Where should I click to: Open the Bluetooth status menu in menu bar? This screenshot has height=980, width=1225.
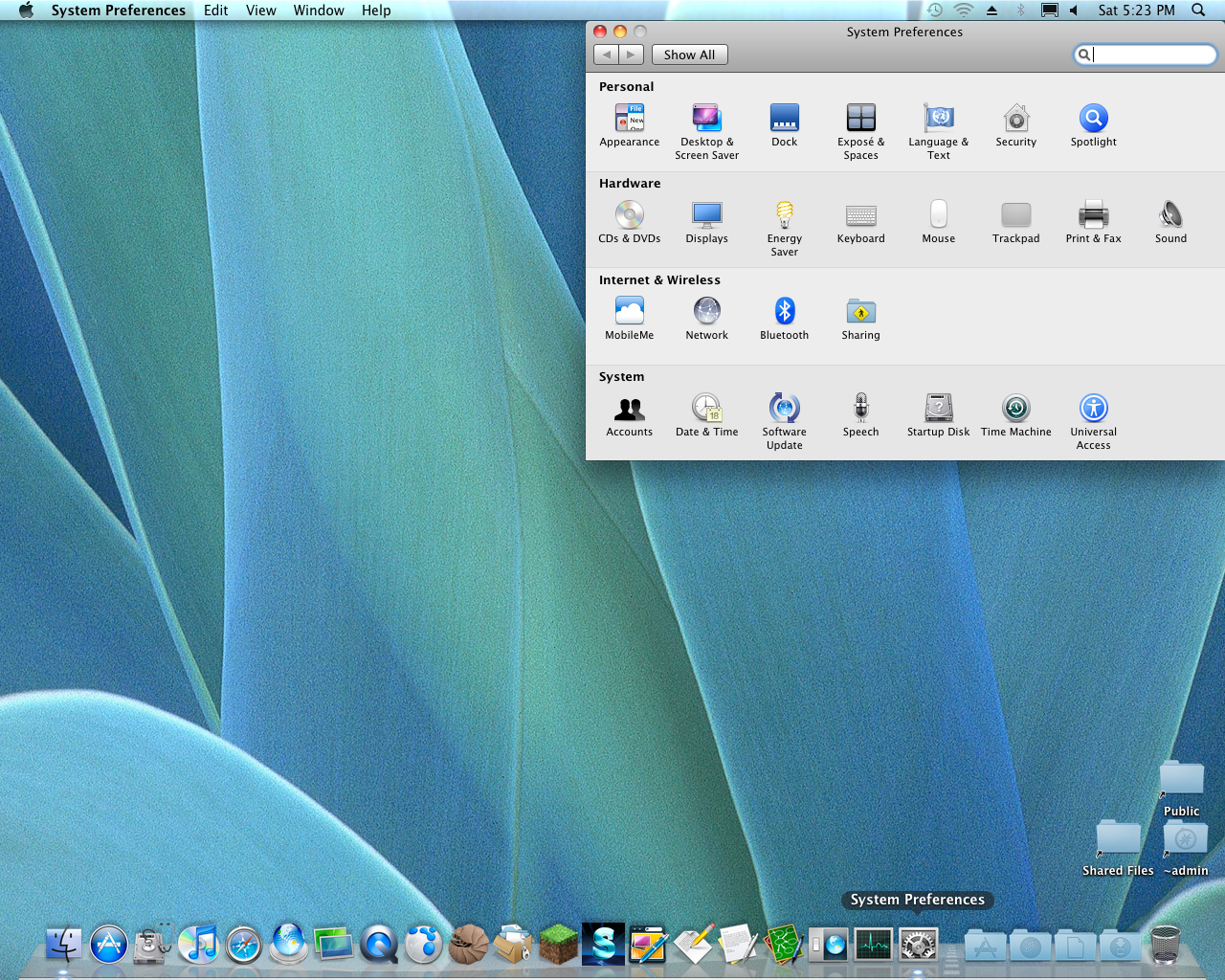coord(1020,11)
